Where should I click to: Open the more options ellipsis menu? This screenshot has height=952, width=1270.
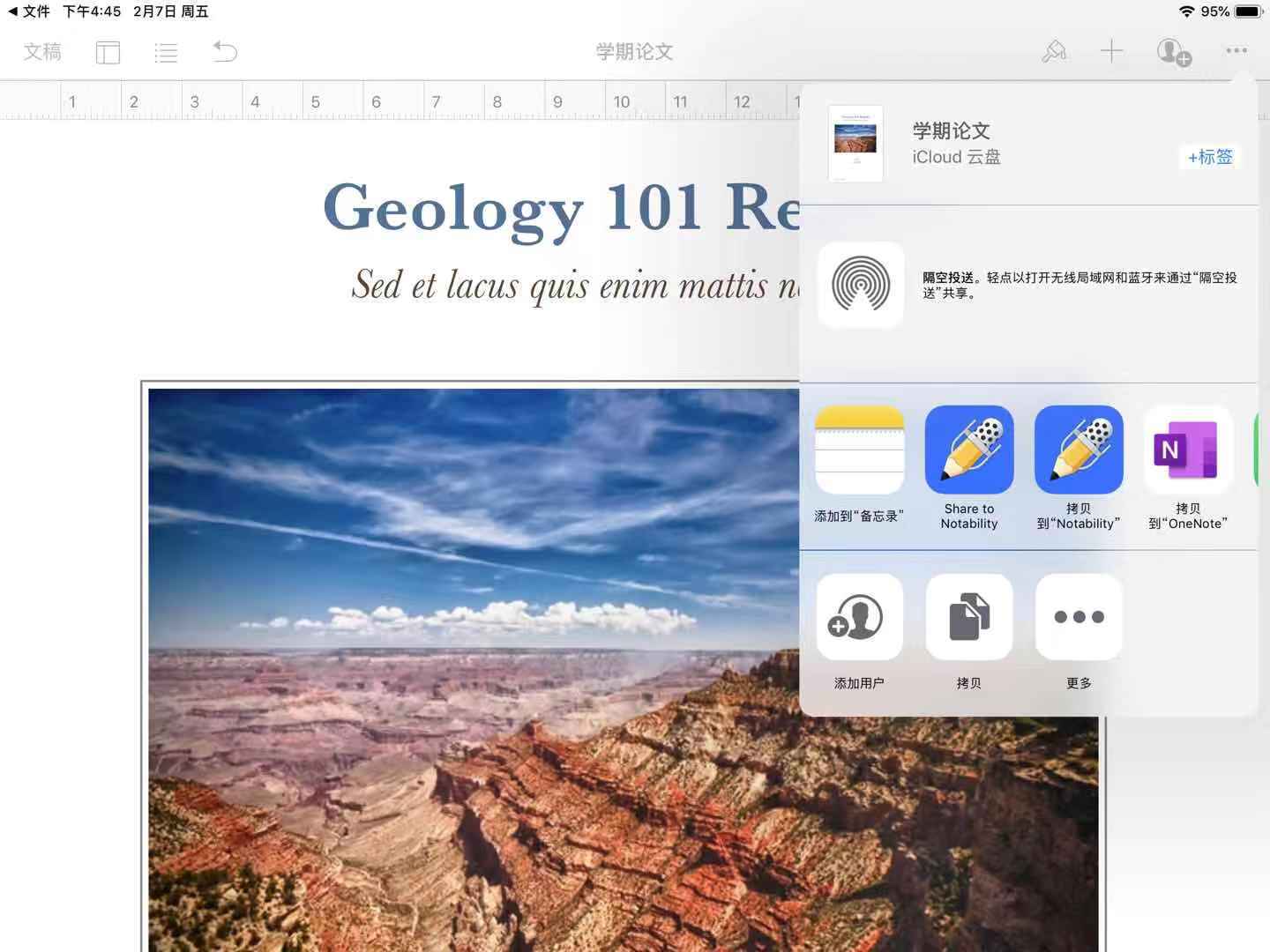(x=1236, y=51)
